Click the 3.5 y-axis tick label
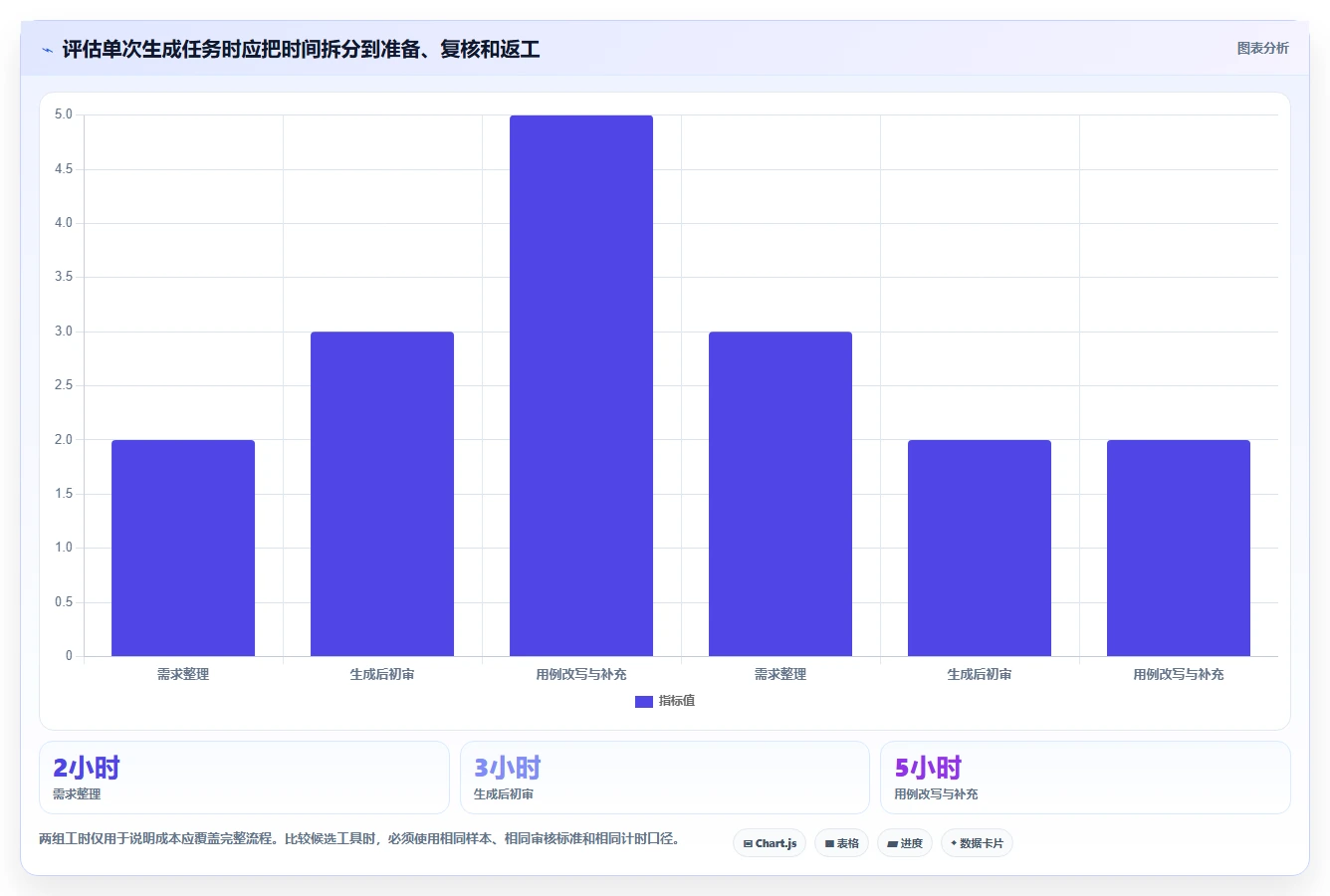 coord(64,277)
